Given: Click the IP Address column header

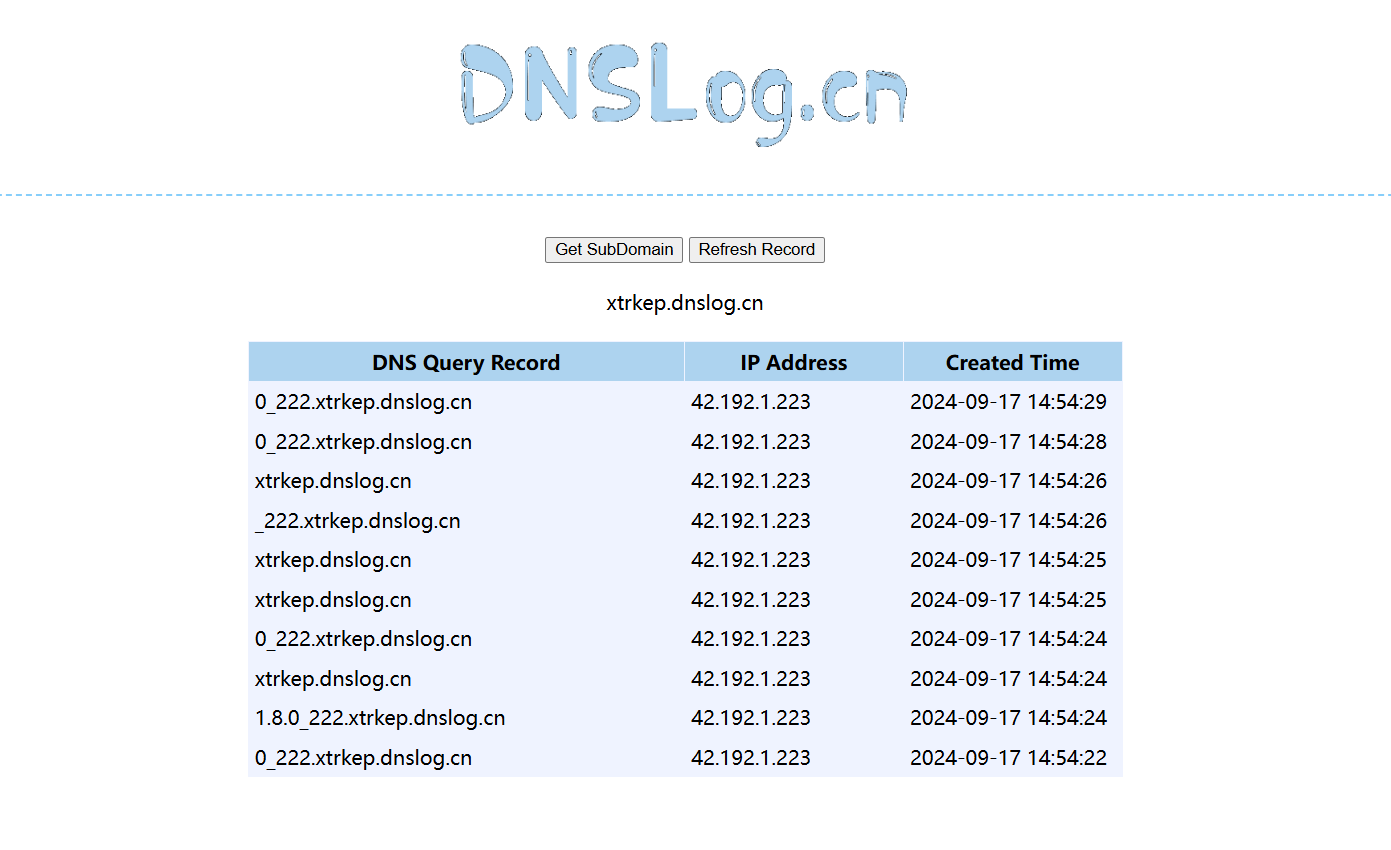Looking at the screenshot, I should (x=793, y=363).
